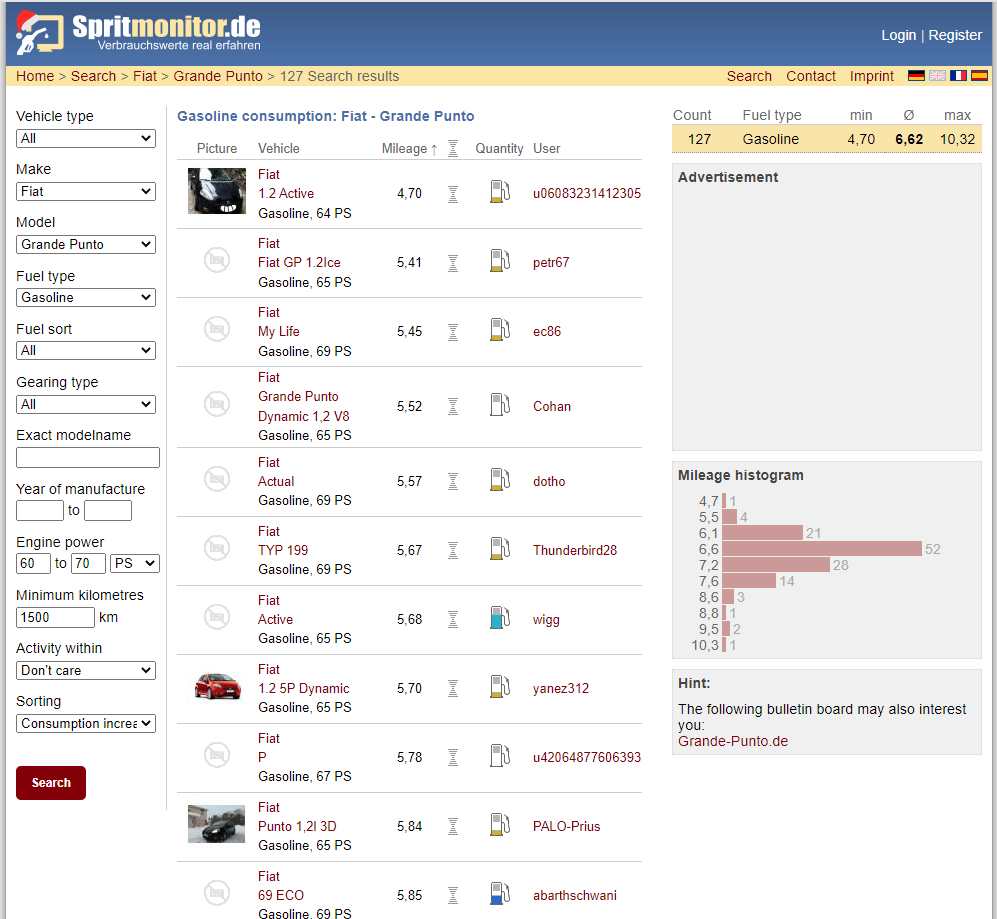Sort by the Mileage column header

tap(409, 149)
